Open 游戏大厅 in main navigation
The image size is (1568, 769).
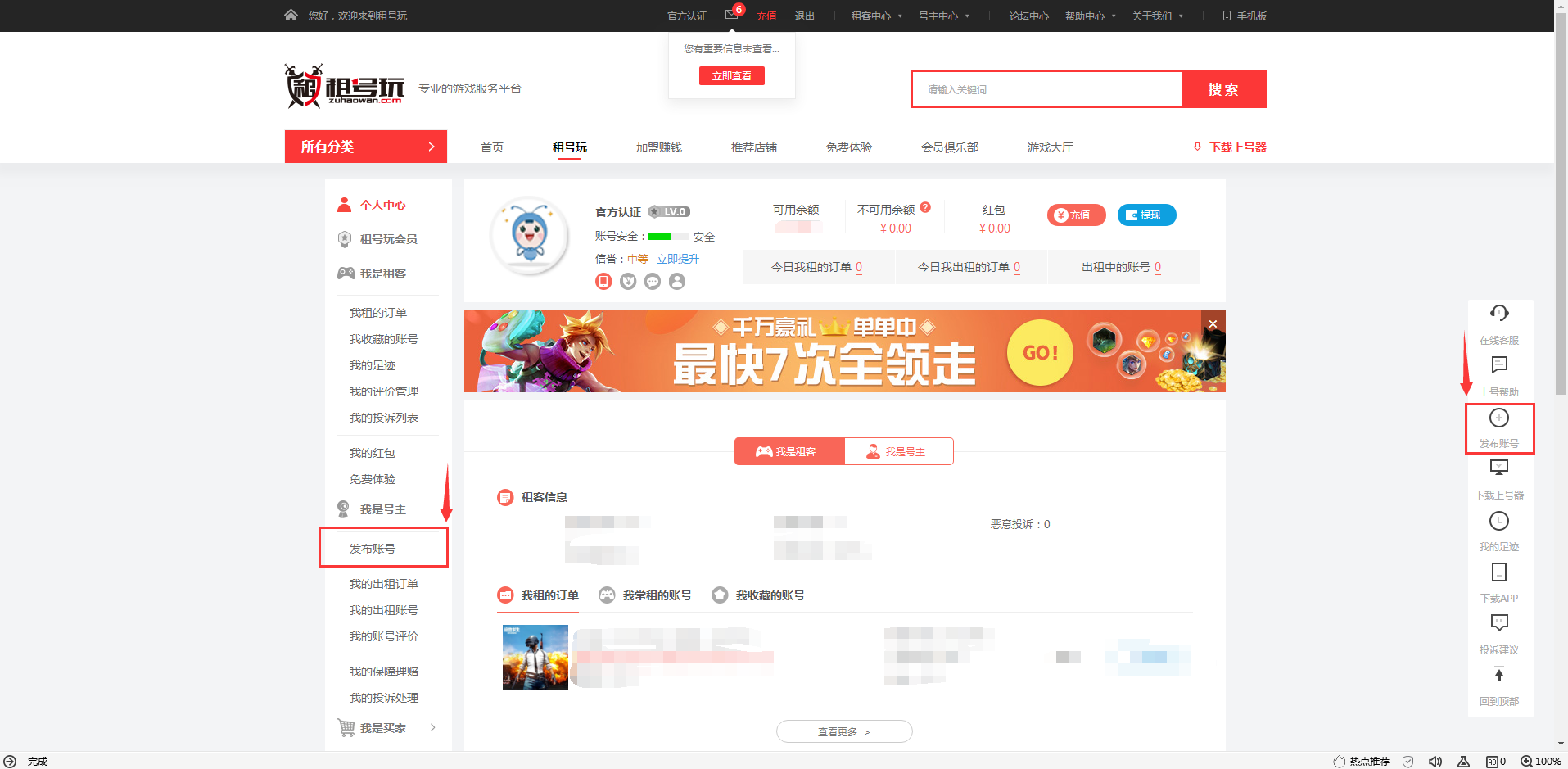pos(1051,147)
